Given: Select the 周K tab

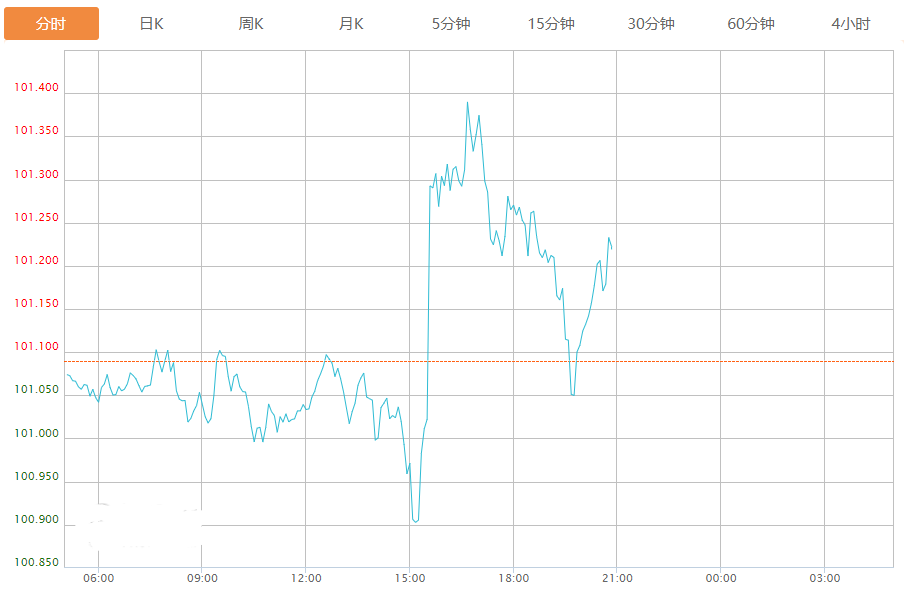Looking at the screenshot, I should (x=251, y=24).
